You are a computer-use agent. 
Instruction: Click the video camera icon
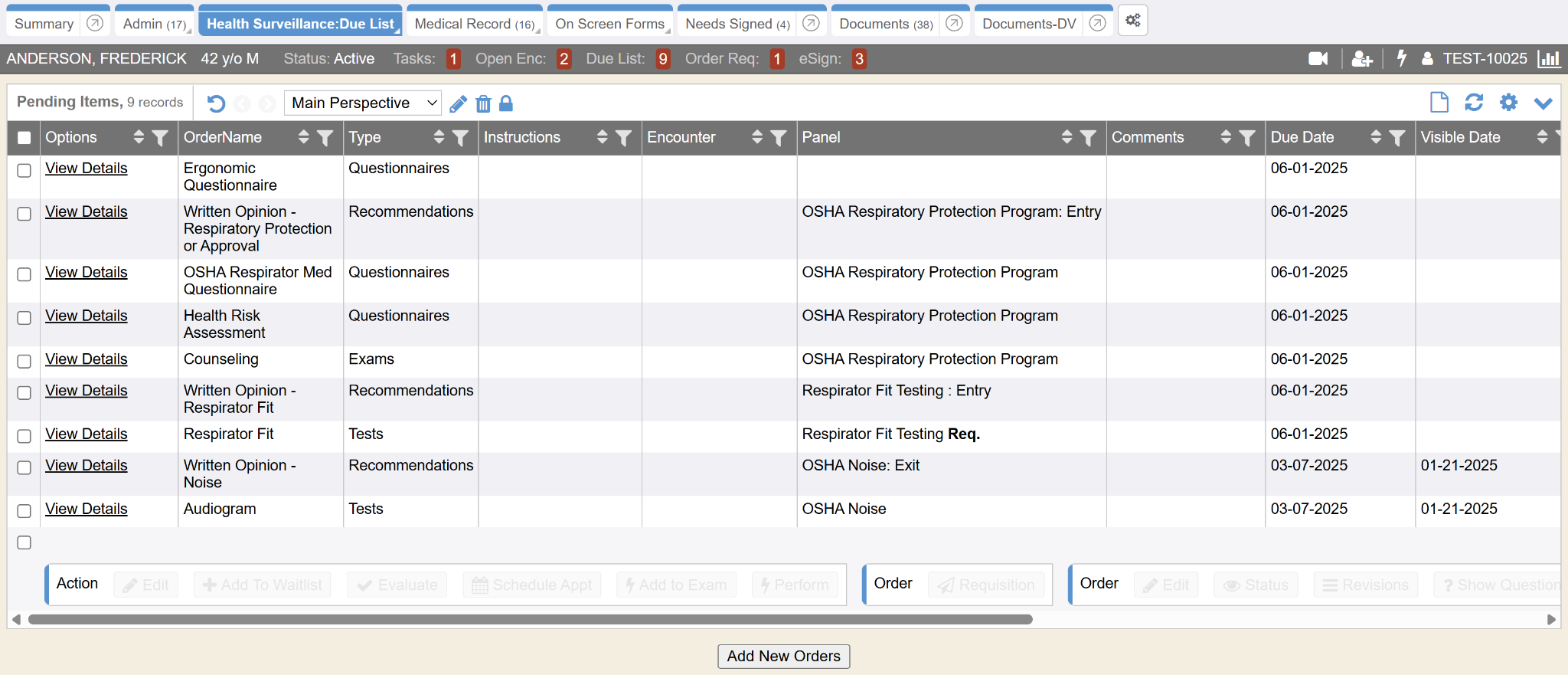pyautogui.click(x=1318, y=59)
